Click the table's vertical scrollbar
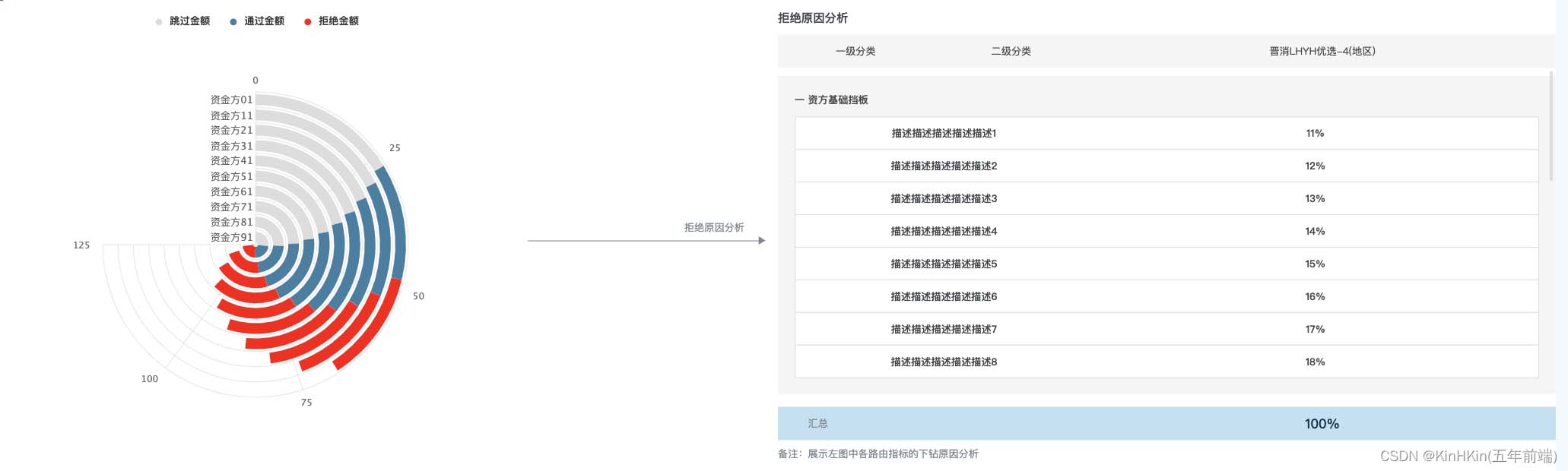1568x471 pixels. point(1551,126)
